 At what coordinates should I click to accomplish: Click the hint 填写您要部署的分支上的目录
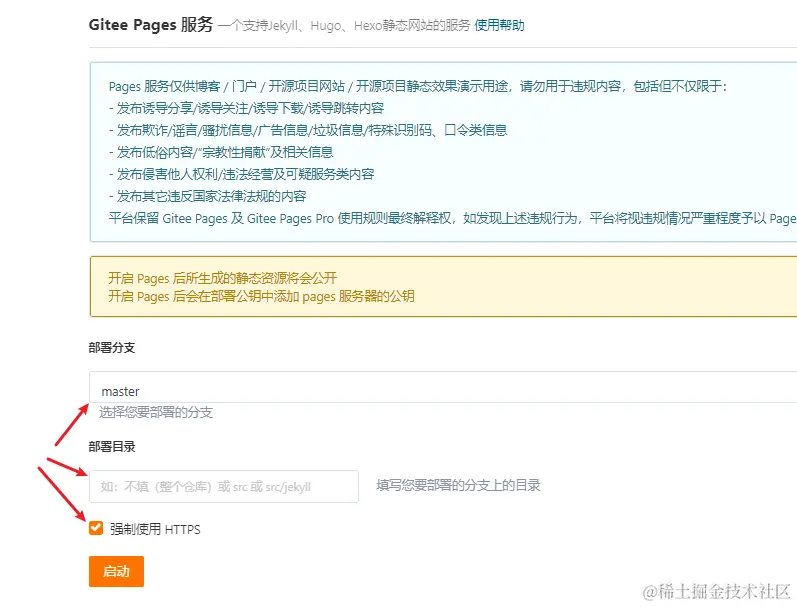click(458, 485)
